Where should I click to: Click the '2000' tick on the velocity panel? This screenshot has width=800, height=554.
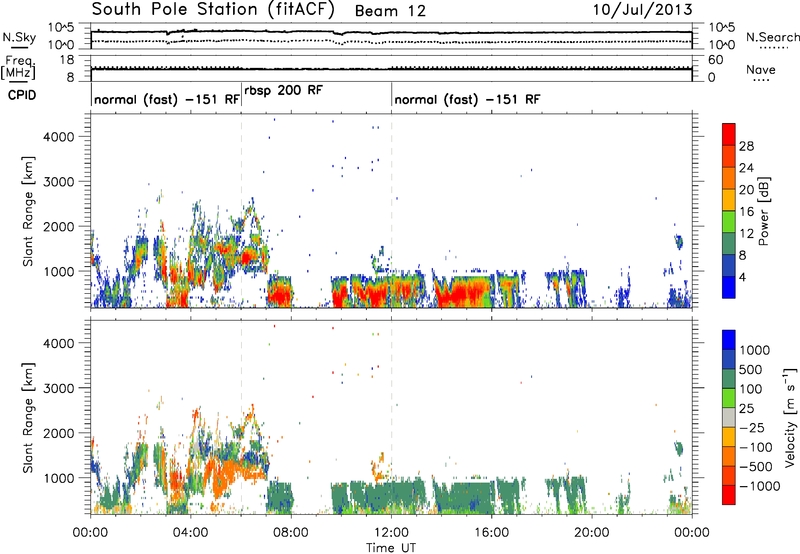pyautogui.click(x=59, y=433)
